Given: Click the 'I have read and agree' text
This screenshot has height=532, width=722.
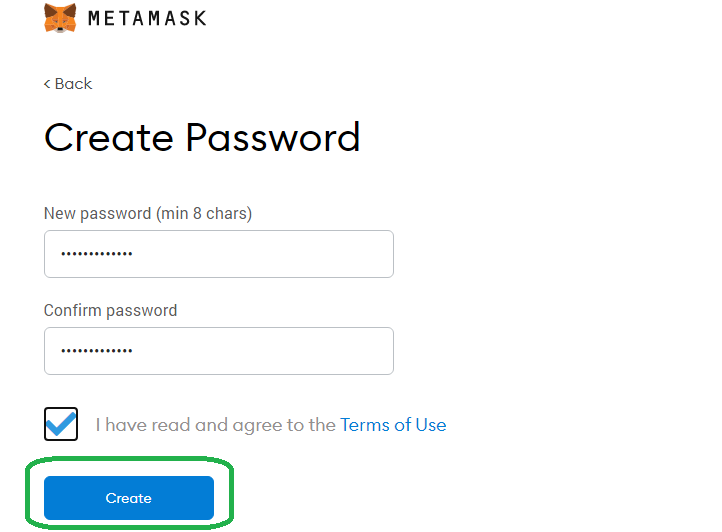Looking at the screenshot, I should (x=216, y=425).
